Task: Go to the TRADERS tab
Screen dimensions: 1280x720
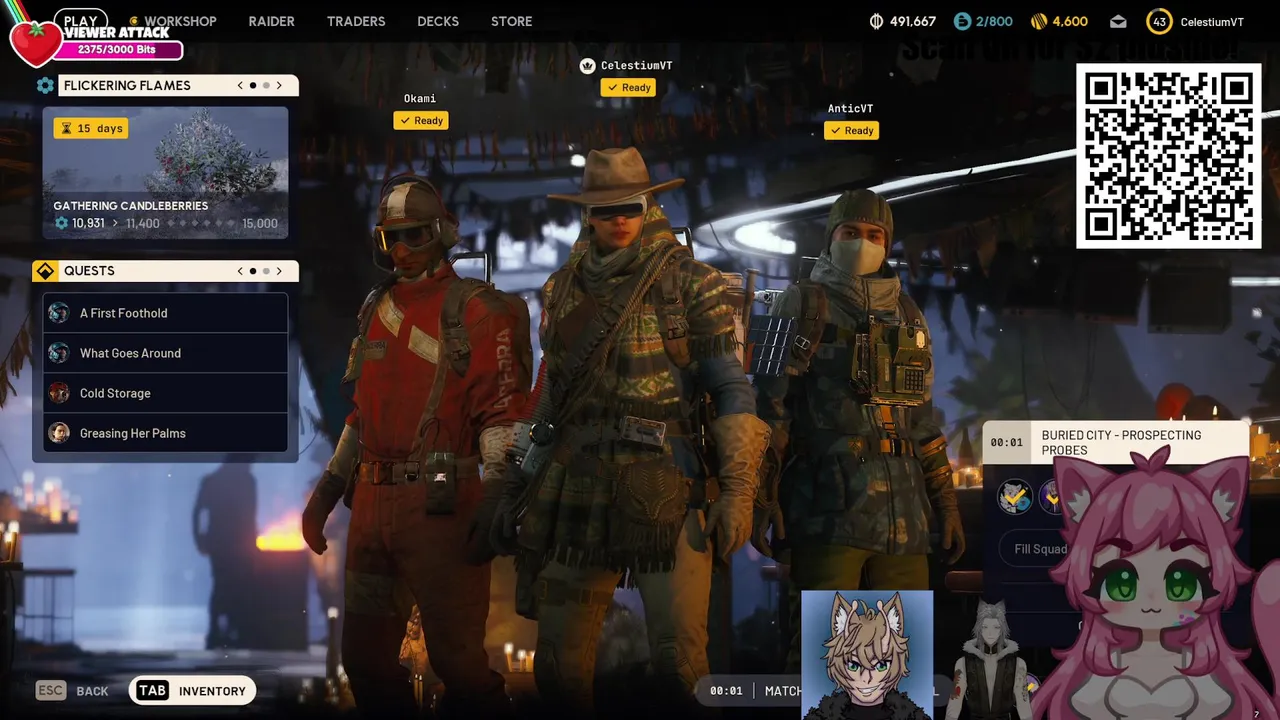Action: pyautogui.click(x=356, y=21)
